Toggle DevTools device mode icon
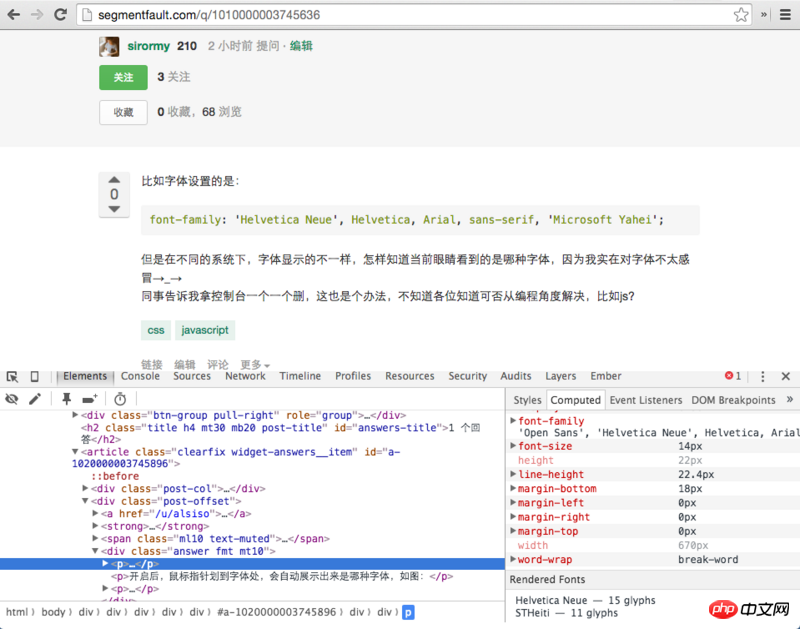 pyautogui.click(x=35, y=377)
